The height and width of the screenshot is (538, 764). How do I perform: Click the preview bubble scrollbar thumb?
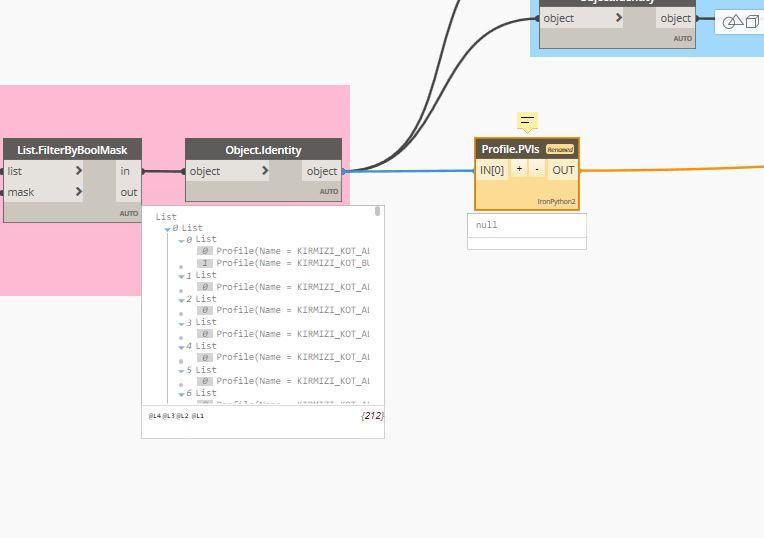[378, 211]
